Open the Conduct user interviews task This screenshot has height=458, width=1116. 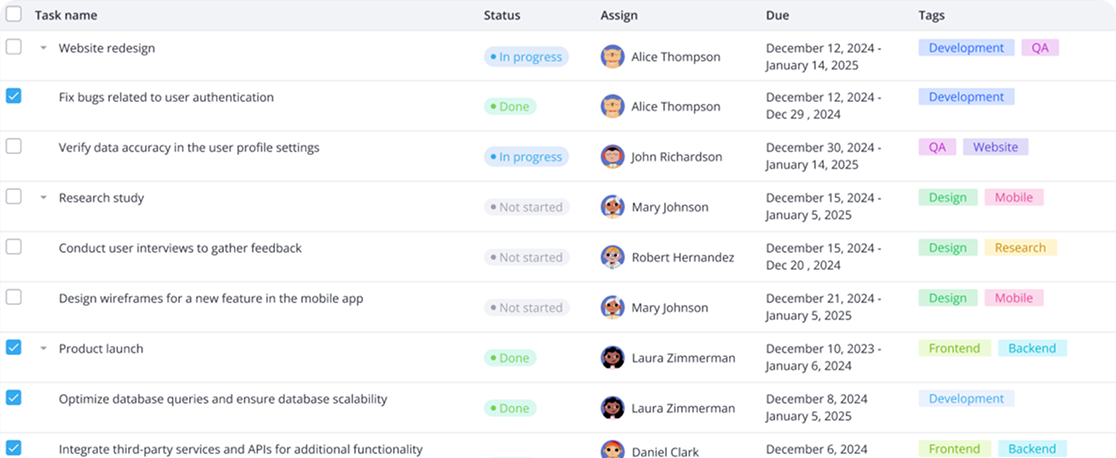tap(180, 248)
